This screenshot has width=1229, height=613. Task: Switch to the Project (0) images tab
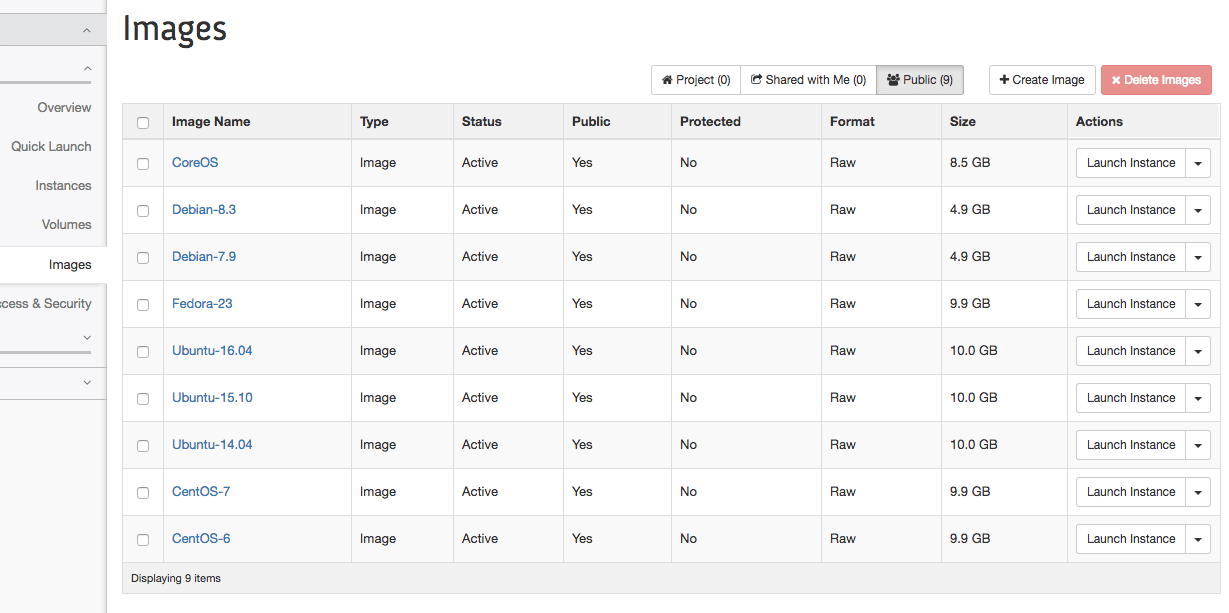(696, 80)
